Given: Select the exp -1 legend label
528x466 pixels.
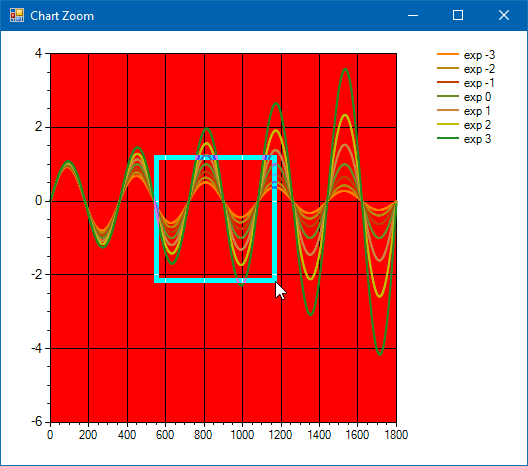Looking at the screenshot, I should pyautogui.click(x=479, y=83).
